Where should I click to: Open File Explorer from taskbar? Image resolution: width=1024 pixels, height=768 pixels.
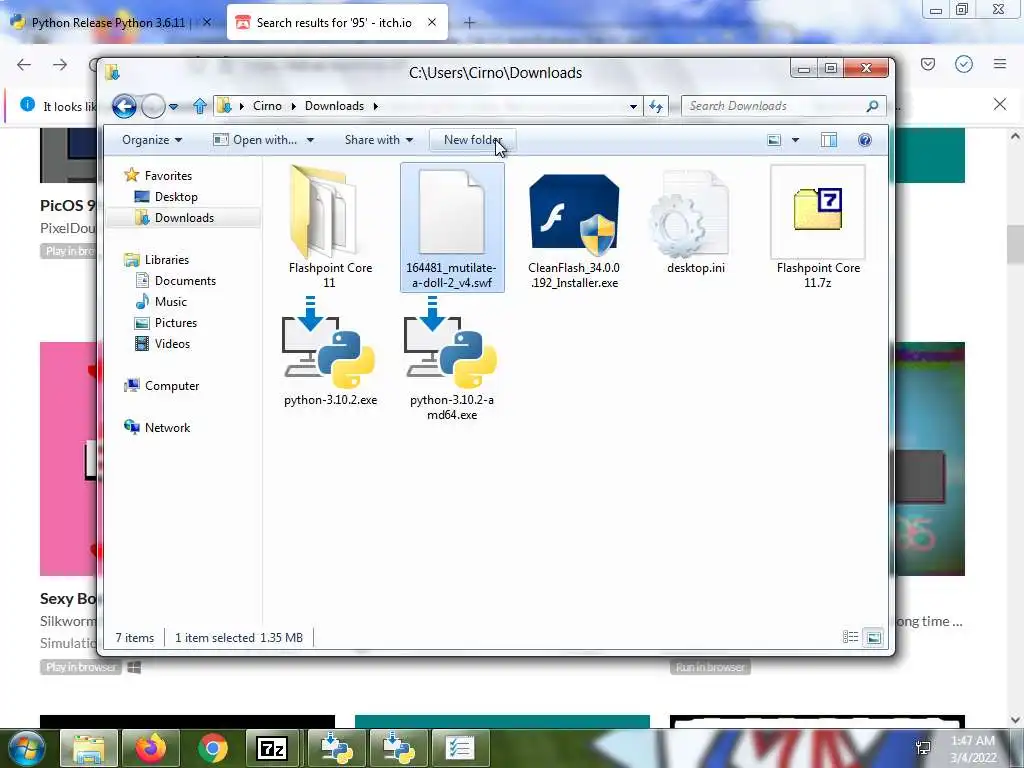(89, 748)
